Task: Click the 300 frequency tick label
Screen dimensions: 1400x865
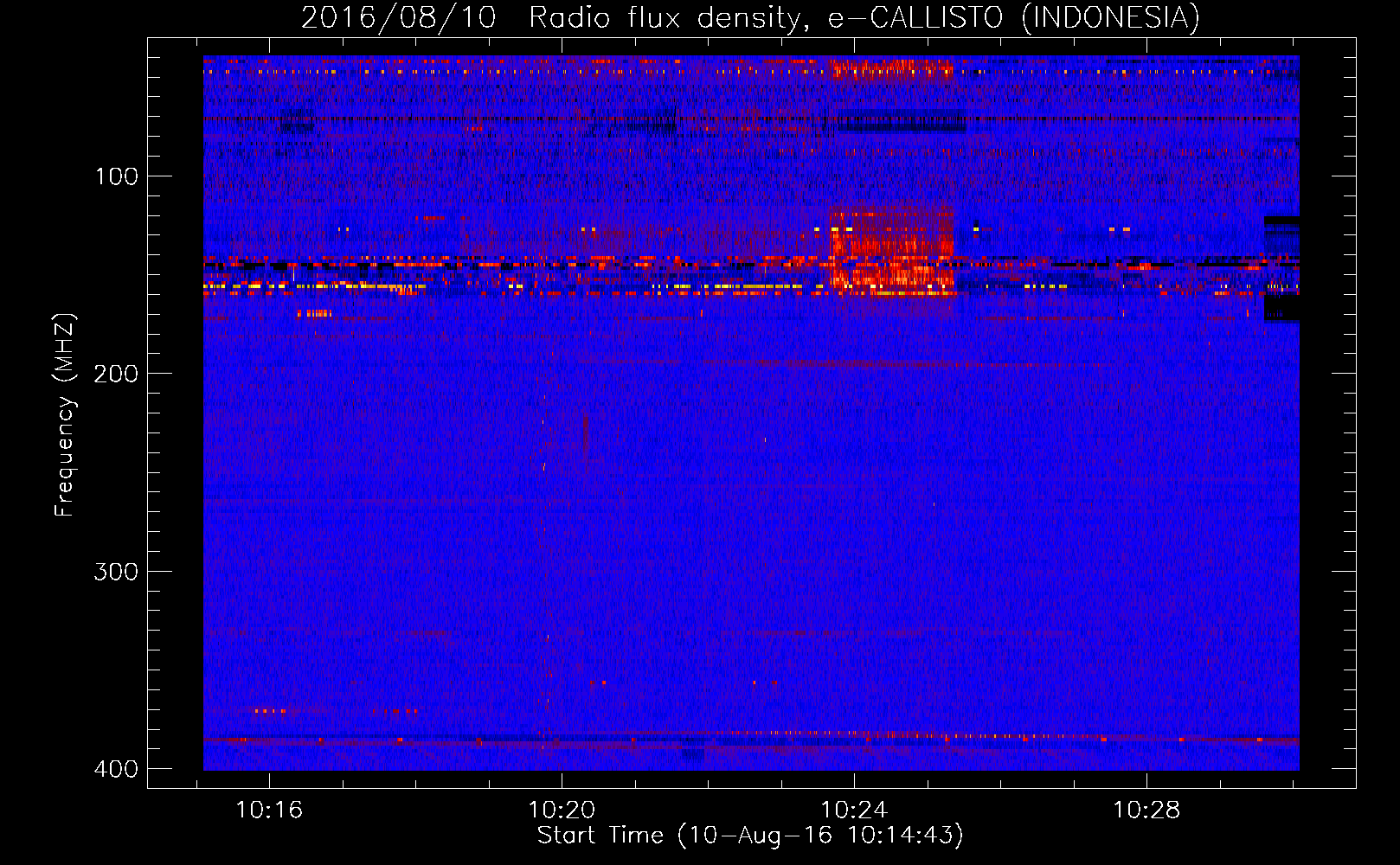Action: 116,572
